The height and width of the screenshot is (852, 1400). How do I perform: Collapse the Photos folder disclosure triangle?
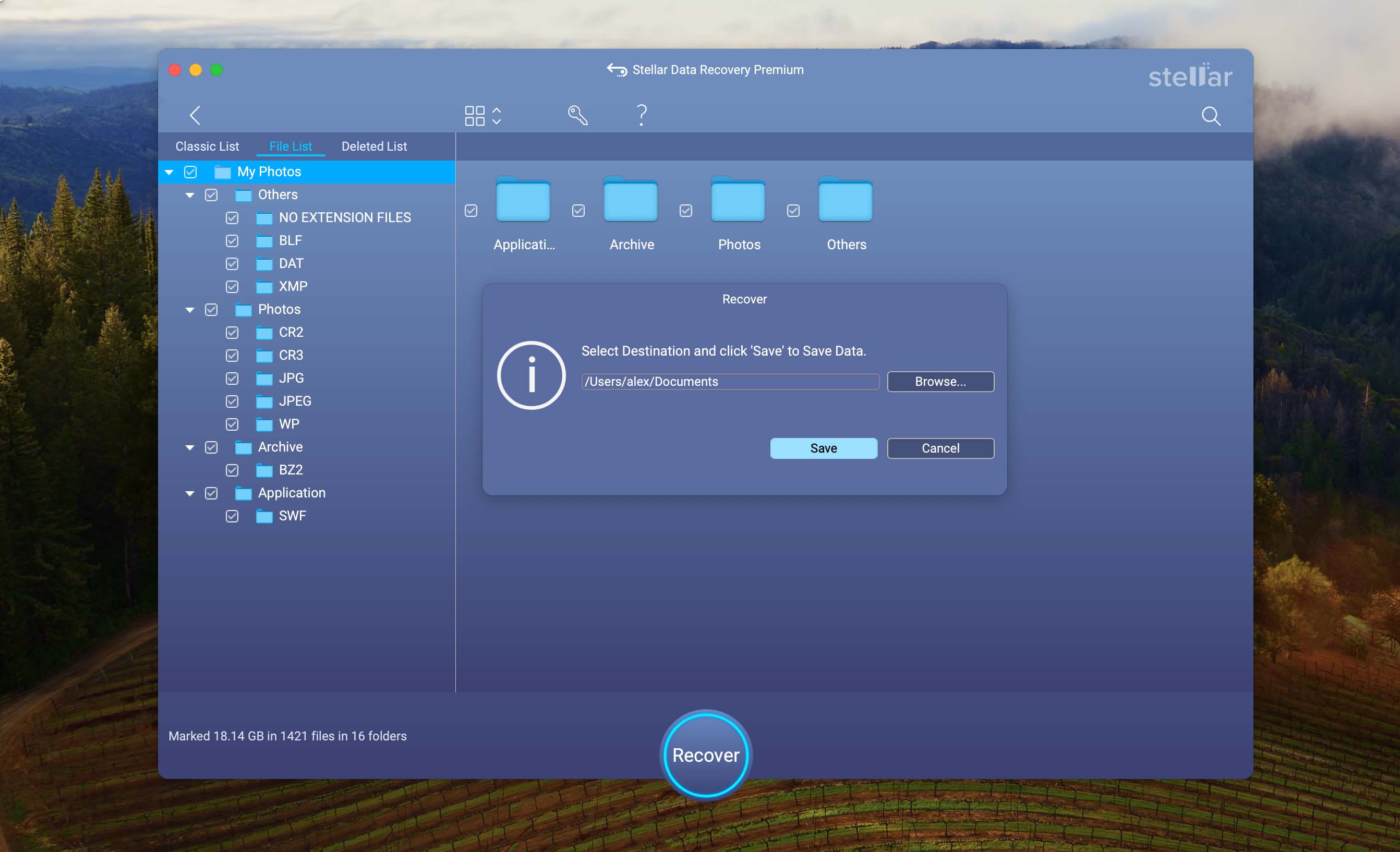point(190,310)
